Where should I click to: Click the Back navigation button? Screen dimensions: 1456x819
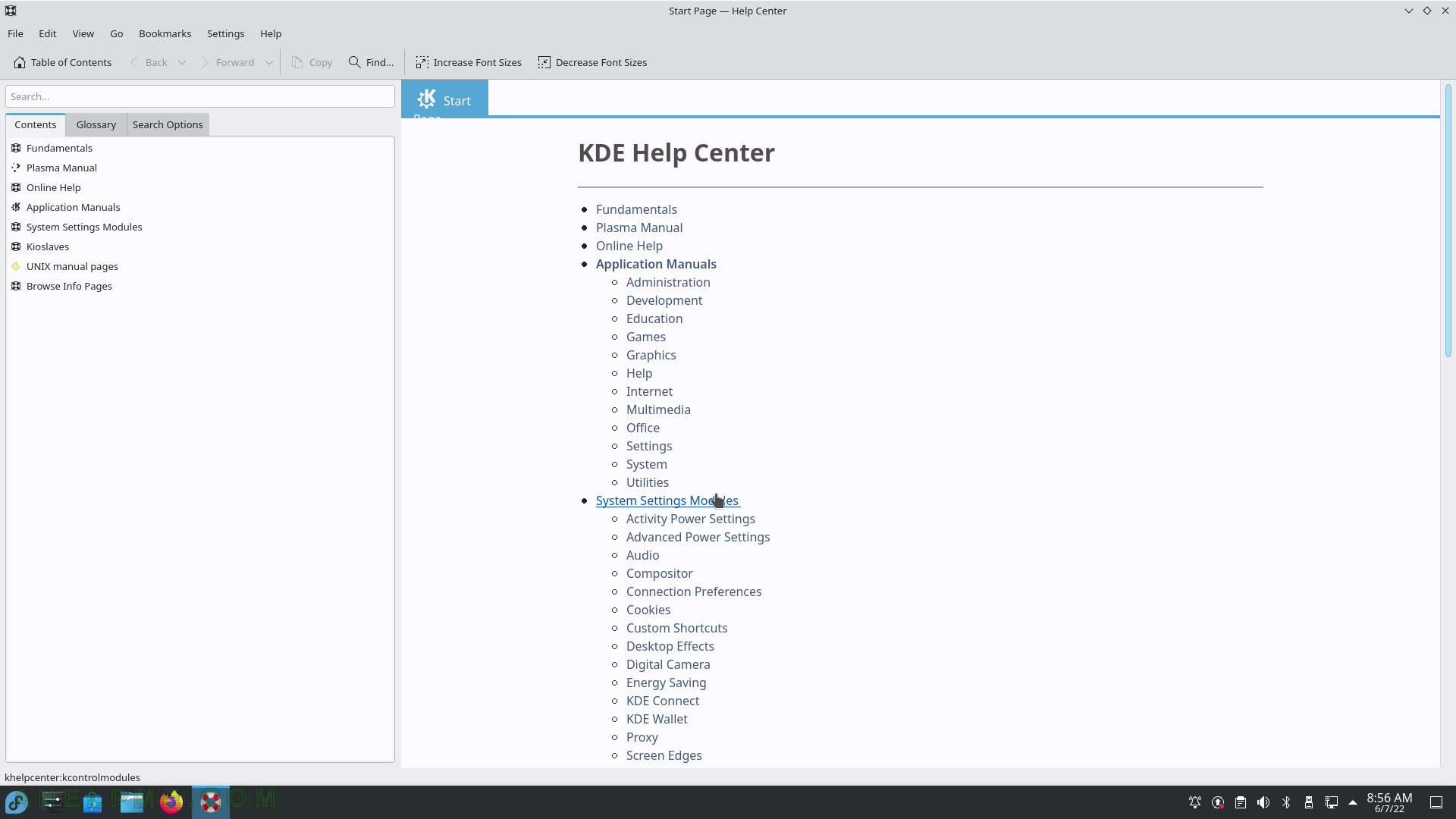coord(149,62)
